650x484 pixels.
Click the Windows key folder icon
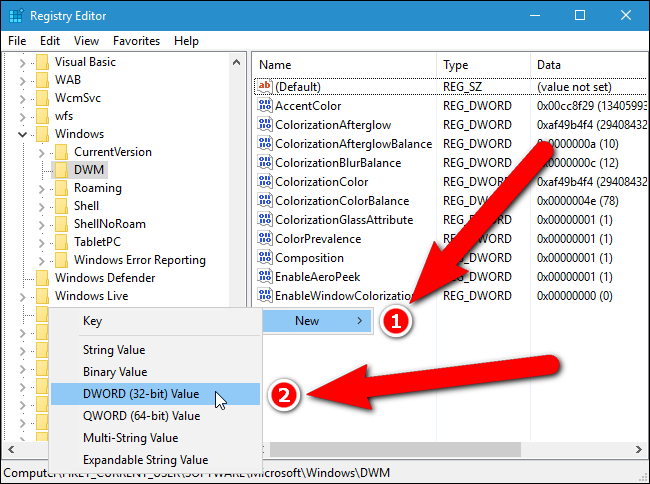(x=42, y=134)
